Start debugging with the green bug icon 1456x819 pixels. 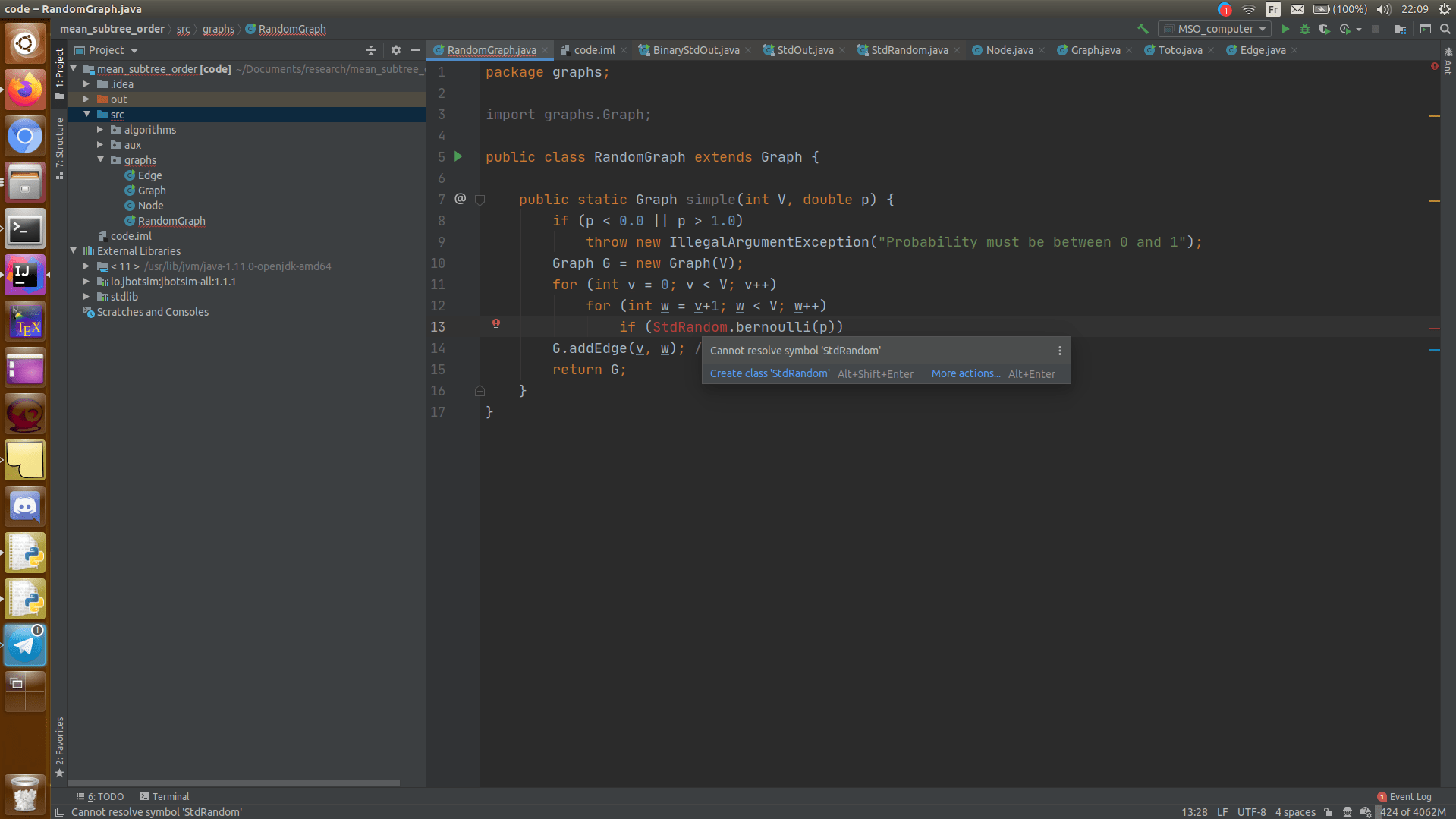click(x=1304, y=29)
